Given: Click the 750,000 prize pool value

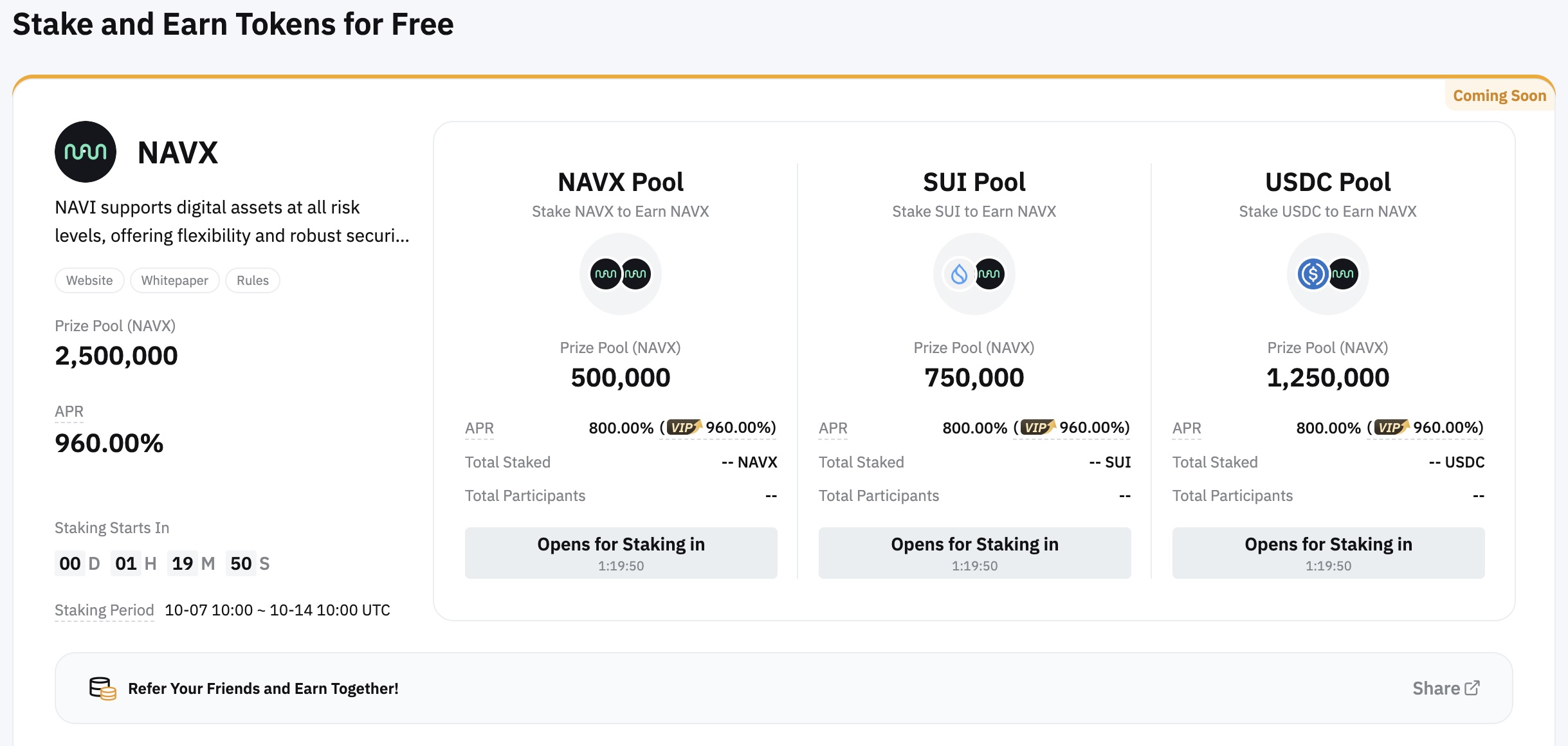Looking at the screenshot, I should [x=974, y=378].
